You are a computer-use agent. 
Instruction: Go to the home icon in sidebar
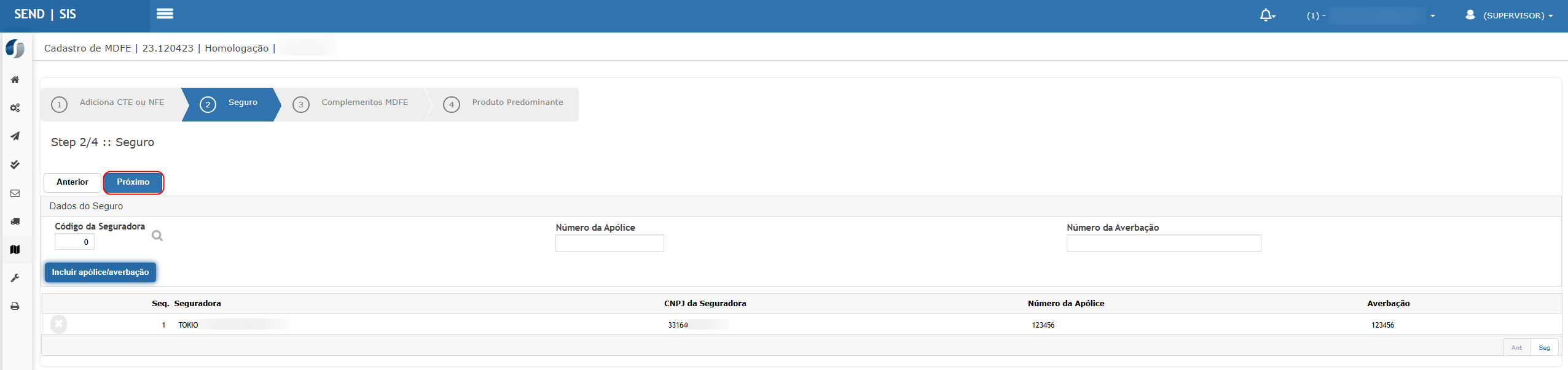click(x=15, y=80)
